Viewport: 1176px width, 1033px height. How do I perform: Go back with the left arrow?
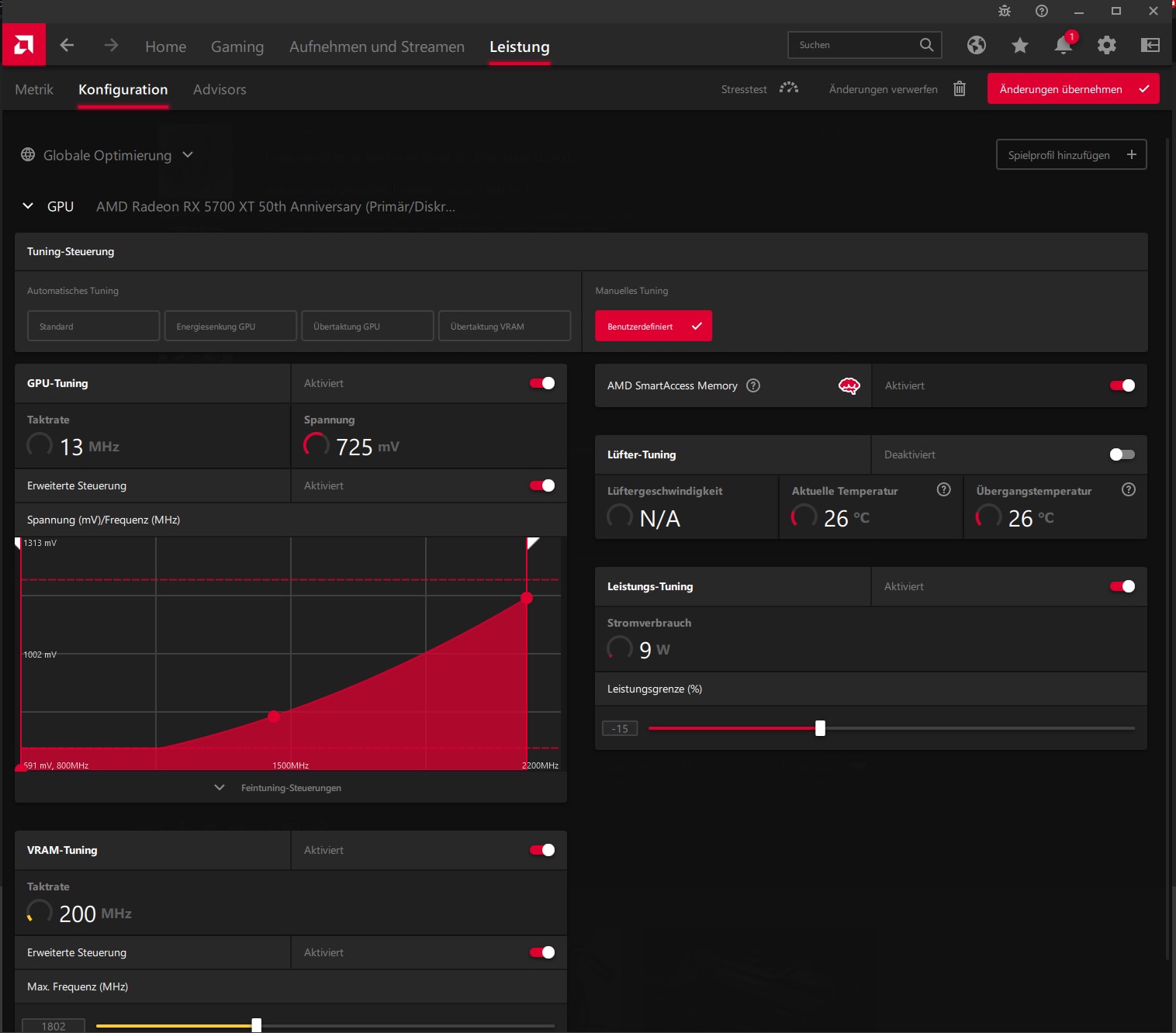coord(67,45)
